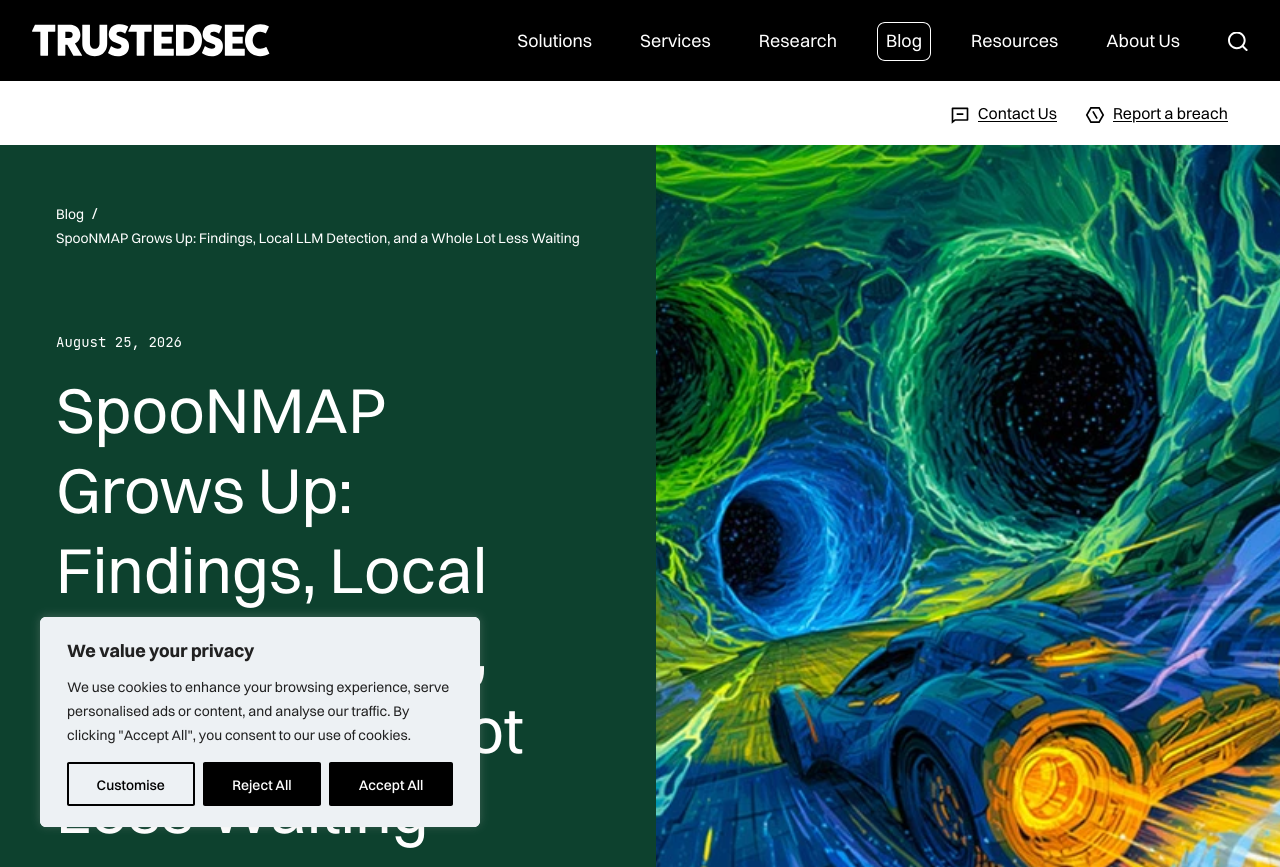The image size is (1280, 867).
Task: Open the Research menu
Action: click(x=798, y=41)
